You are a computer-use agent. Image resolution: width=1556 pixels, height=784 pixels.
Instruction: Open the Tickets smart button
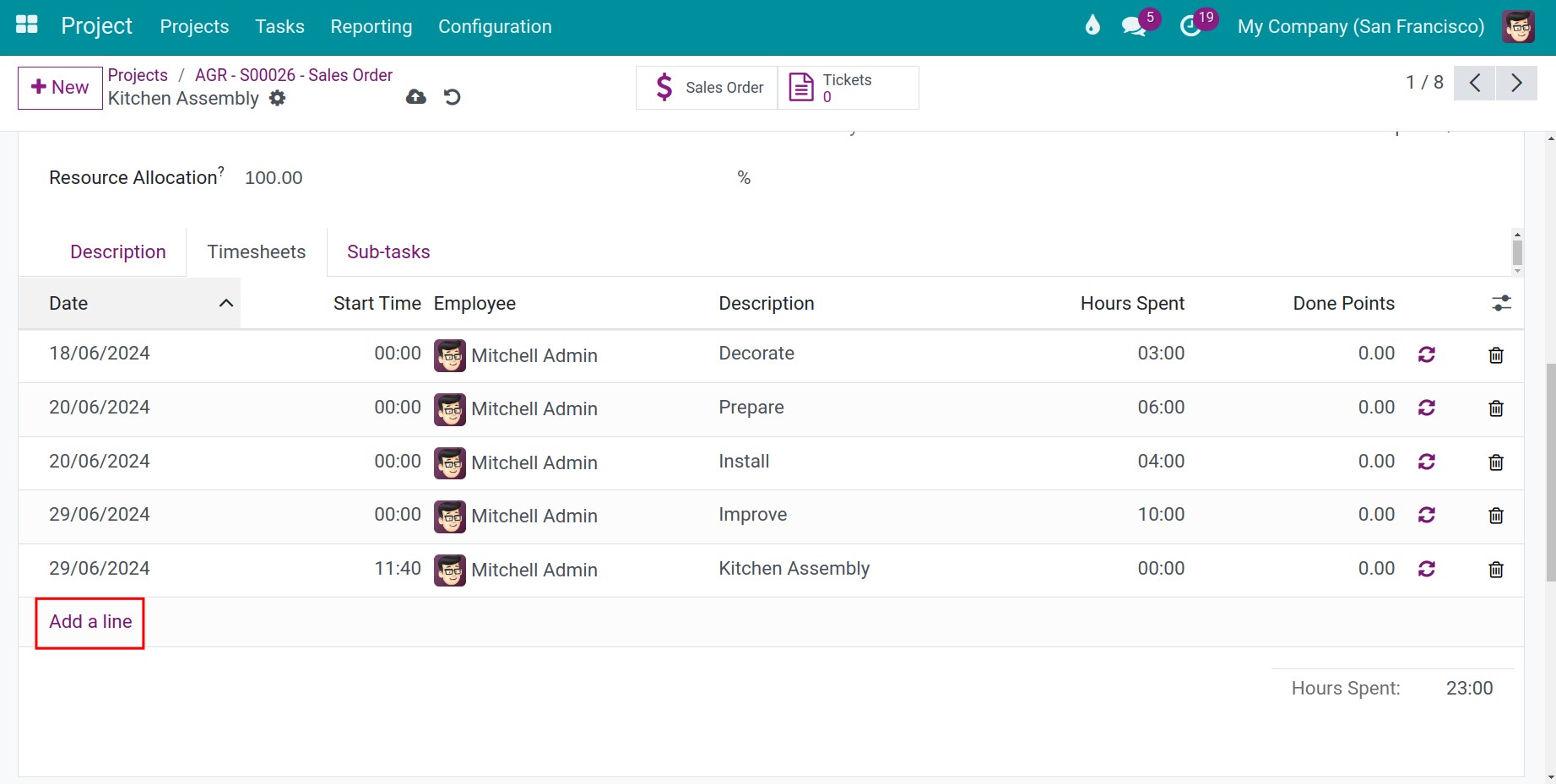pyautogui.click(x=848, y=88)
